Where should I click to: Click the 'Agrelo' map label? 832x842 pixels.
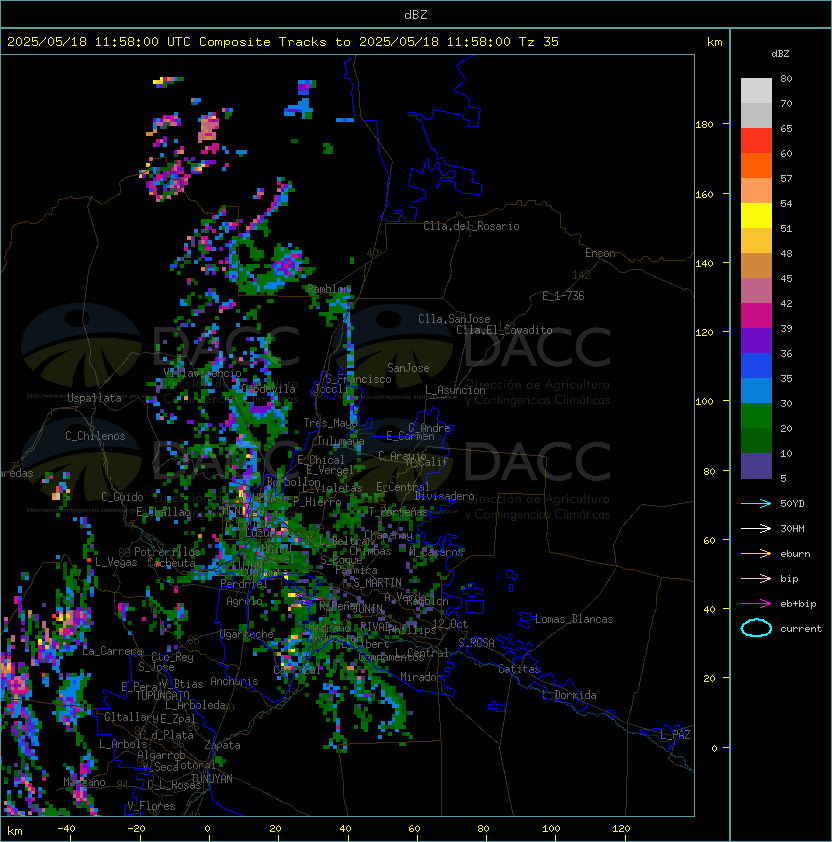click(244, 601)
